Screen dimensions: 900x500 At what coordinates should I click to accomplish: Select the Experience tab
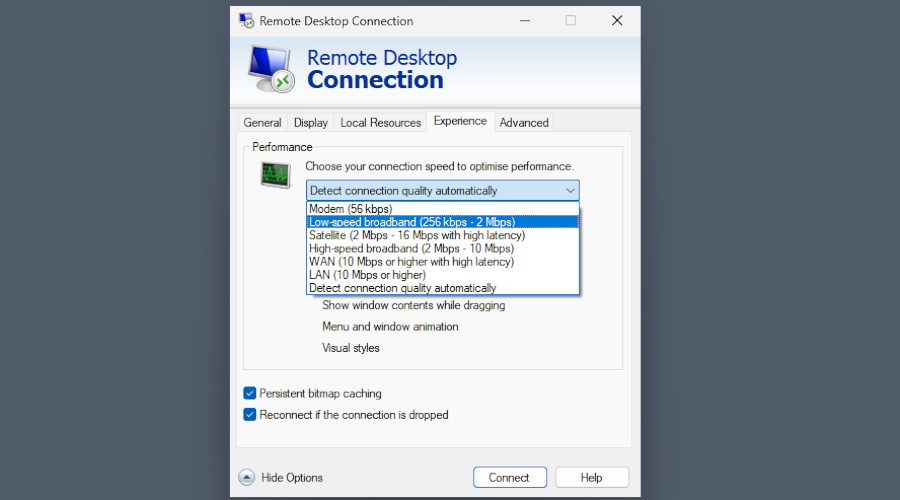click(x=460, y=121)
